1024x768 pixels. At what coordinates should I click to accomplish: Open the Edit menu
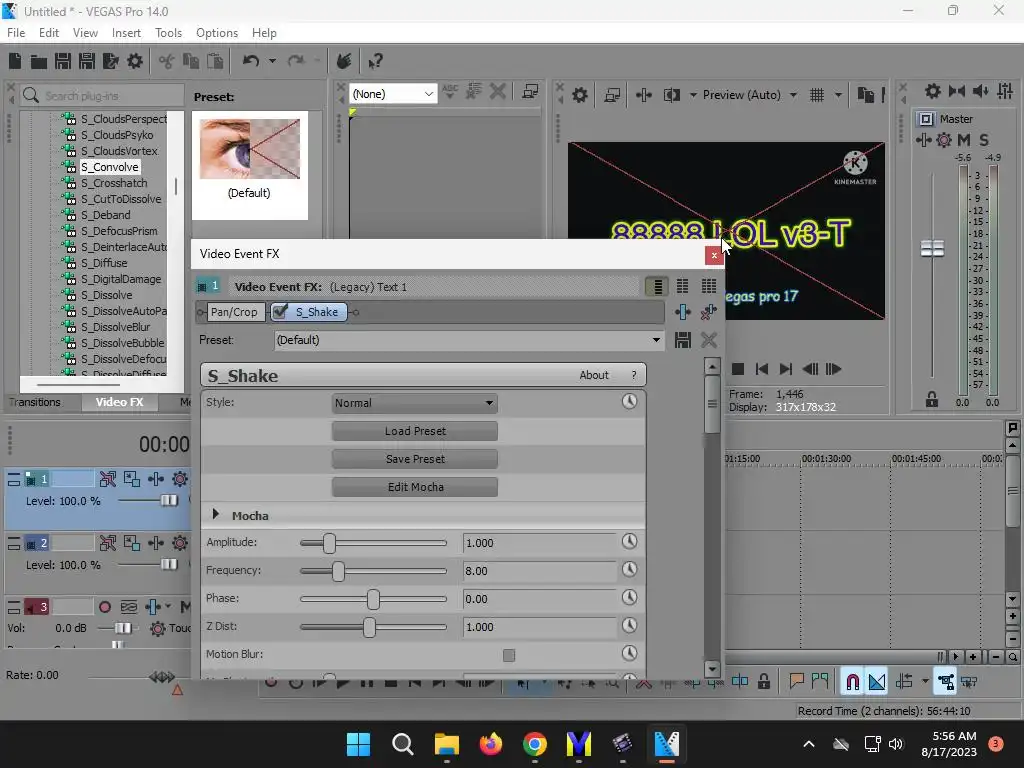click(49, 33)
